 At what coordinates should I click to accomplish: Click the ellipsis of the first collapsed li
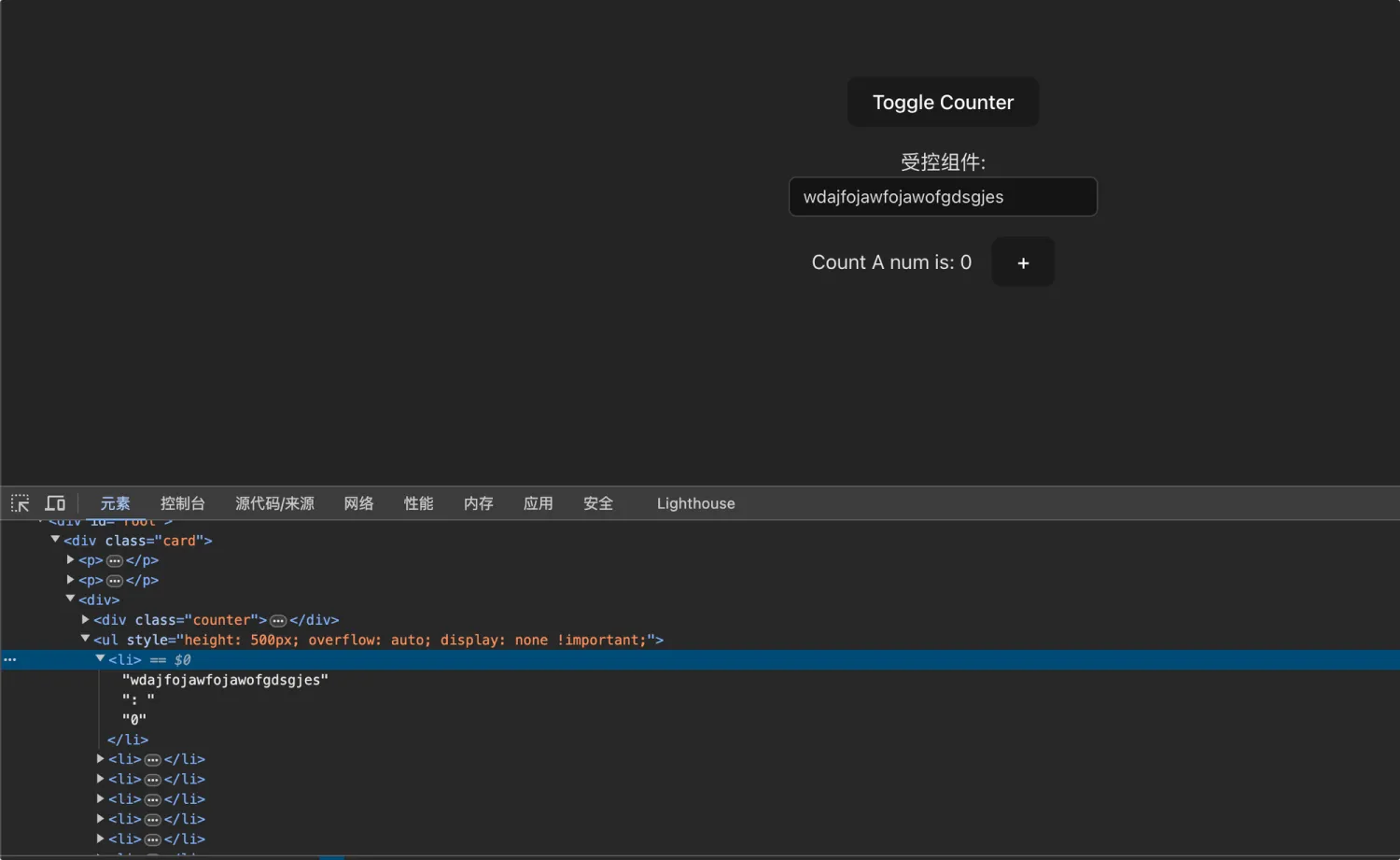coord(152,759)
